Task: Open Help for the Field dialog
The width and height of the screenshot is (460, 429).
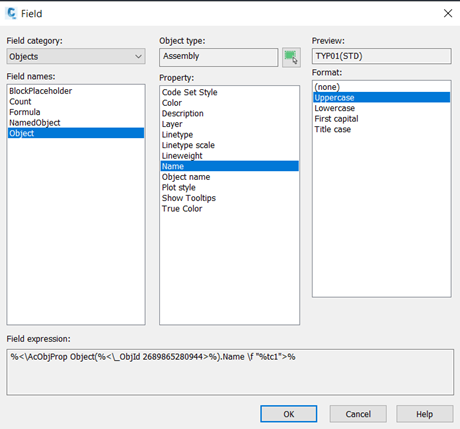Action: click(x=425, y=414)
